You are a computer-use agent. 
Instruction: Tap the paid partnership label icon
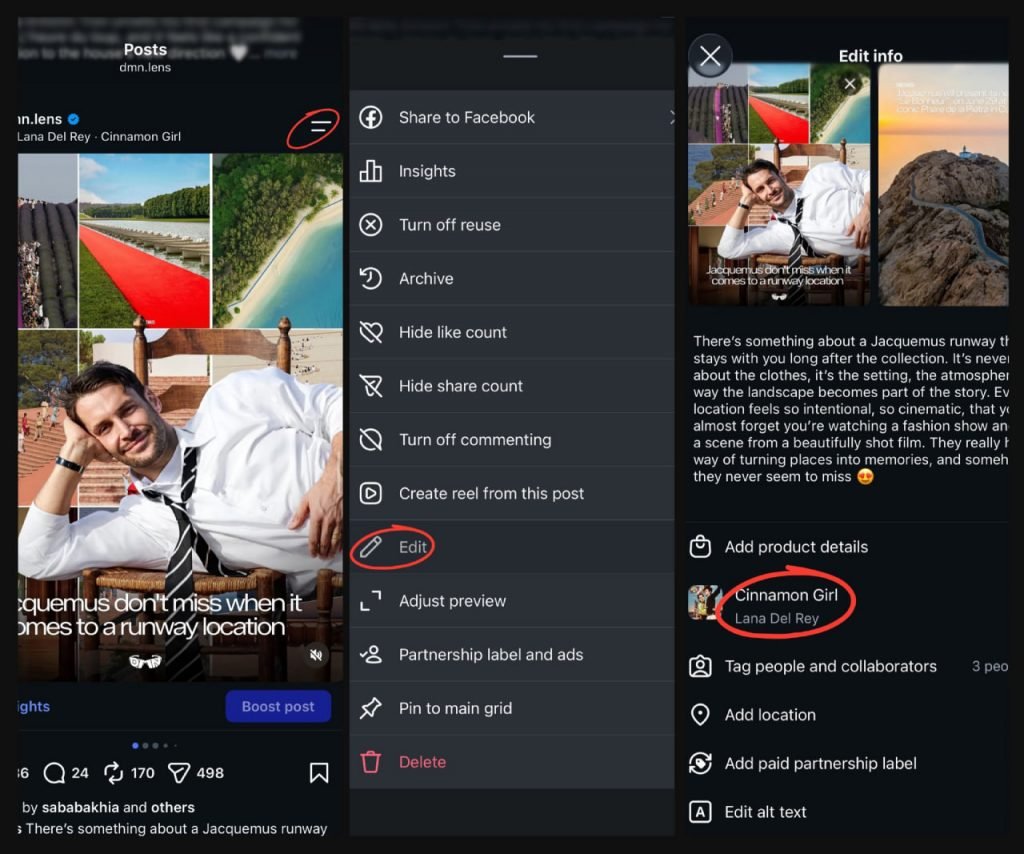[x=700, y=763]
